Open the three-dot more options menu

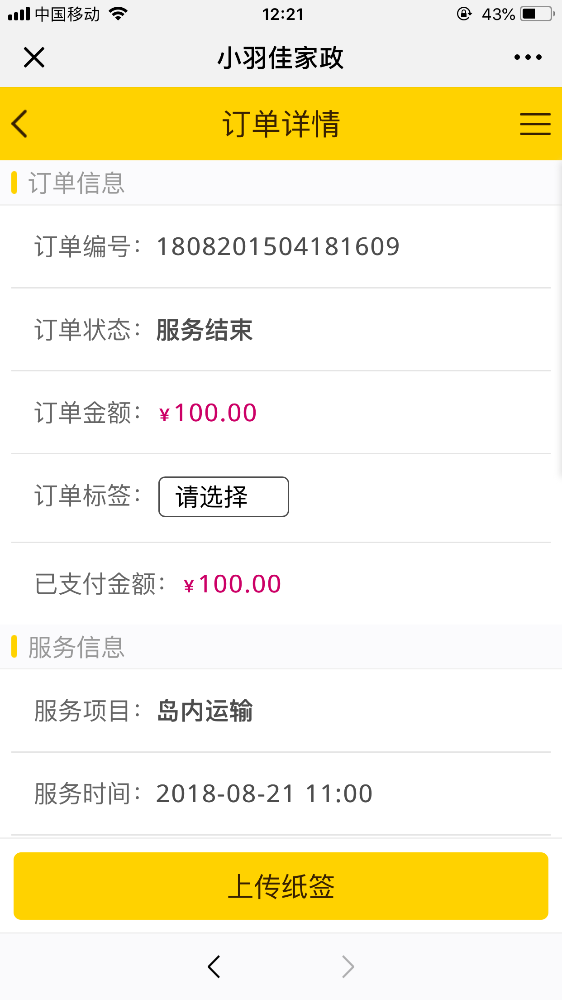coord(528,57)
